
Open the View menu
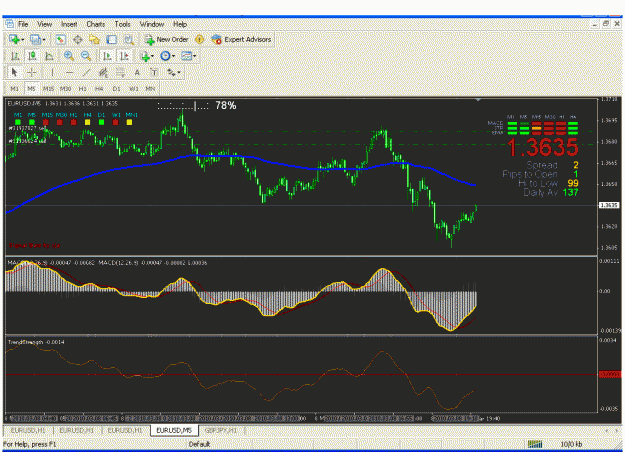(45, 24)
